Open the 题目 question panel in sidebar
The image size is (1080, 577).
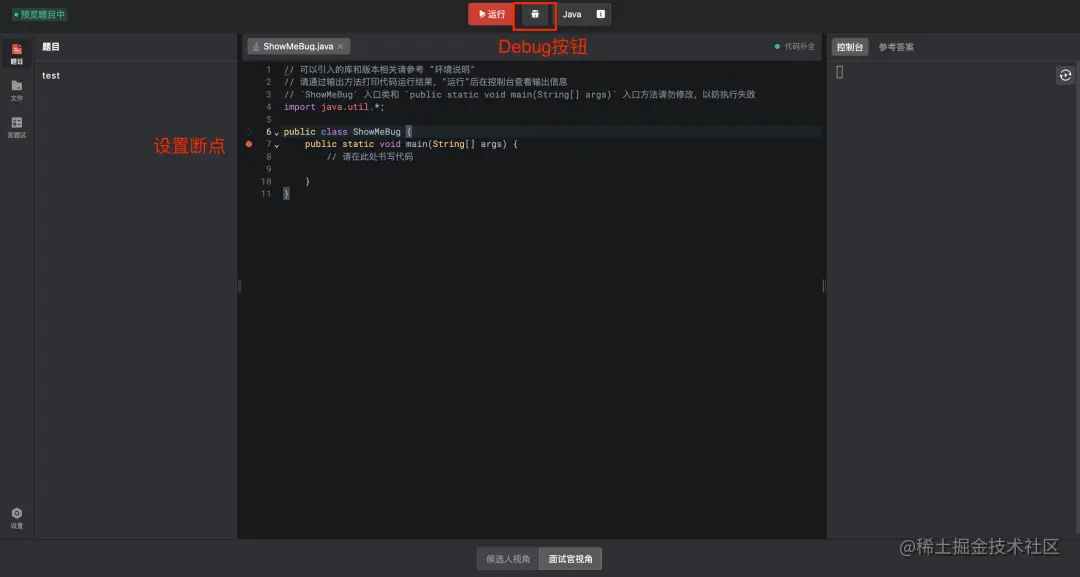coord(17,54)
